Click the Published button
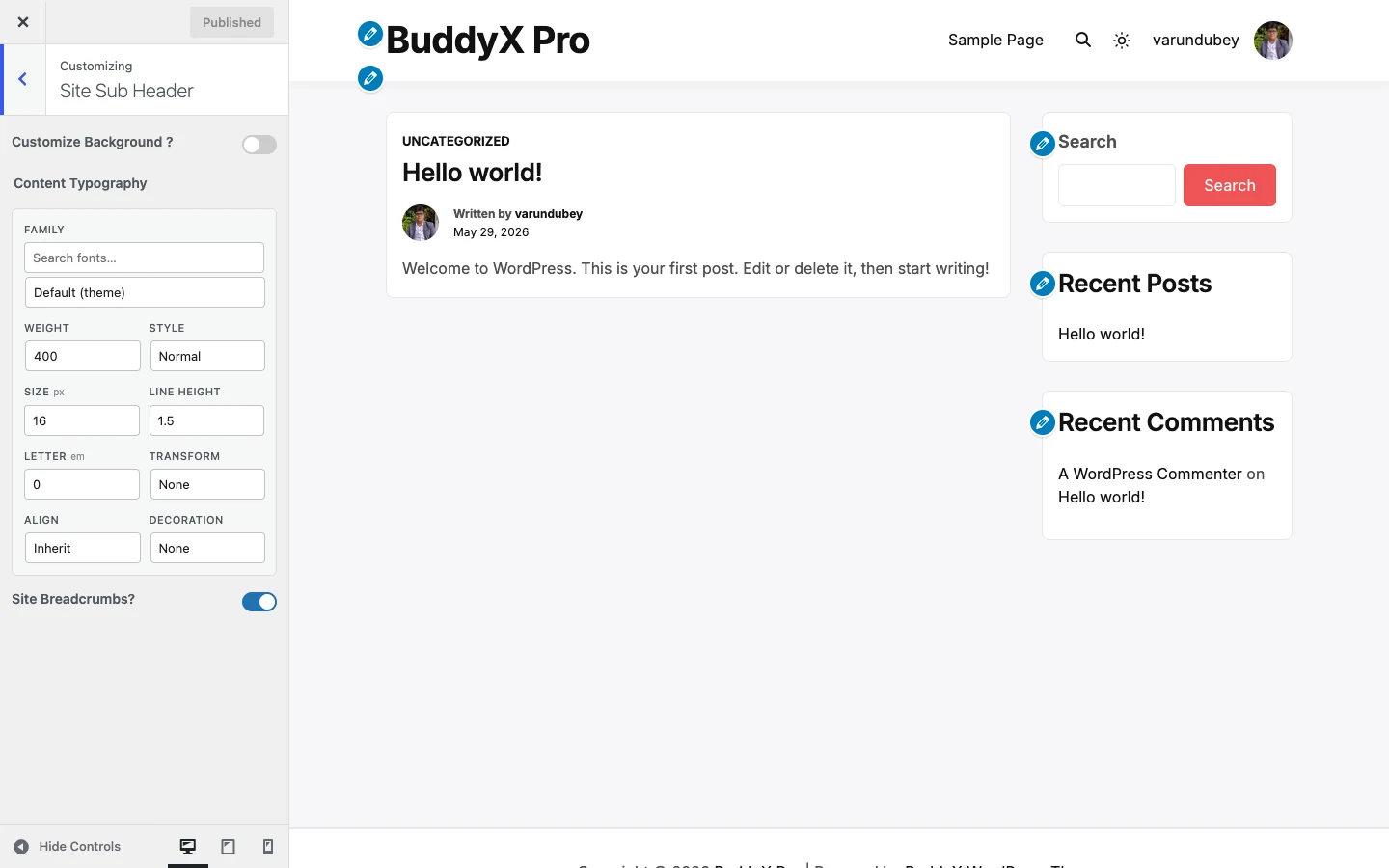1389x868 pixels. (231, 22)
